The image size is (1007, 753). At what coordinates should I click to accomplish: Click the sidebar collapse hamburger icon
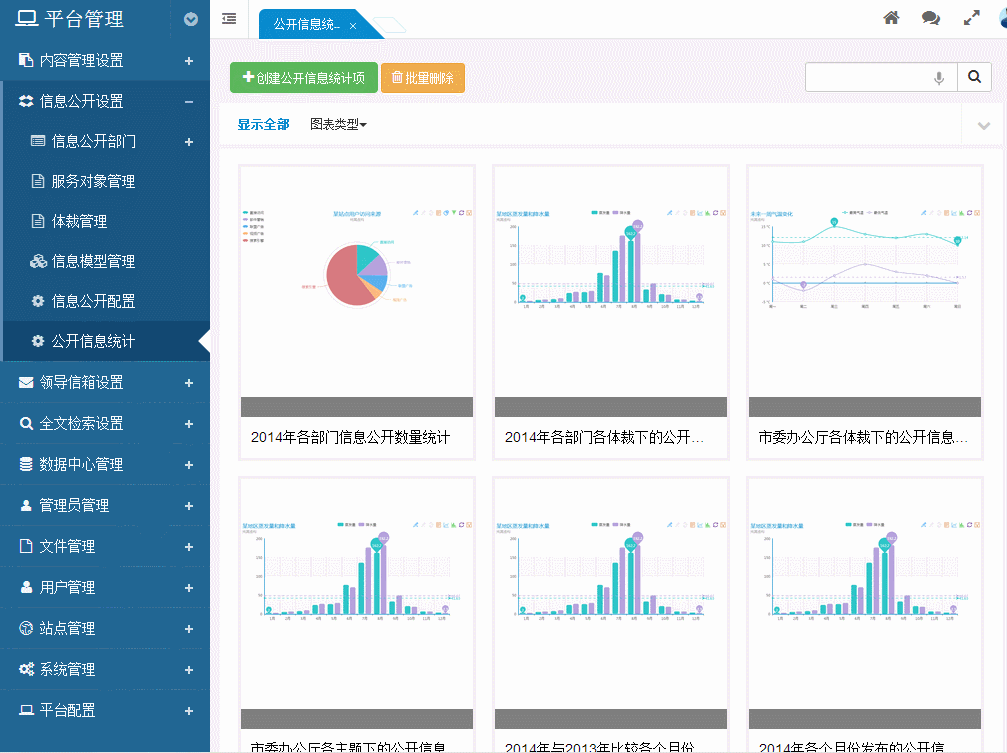(229, 18)
